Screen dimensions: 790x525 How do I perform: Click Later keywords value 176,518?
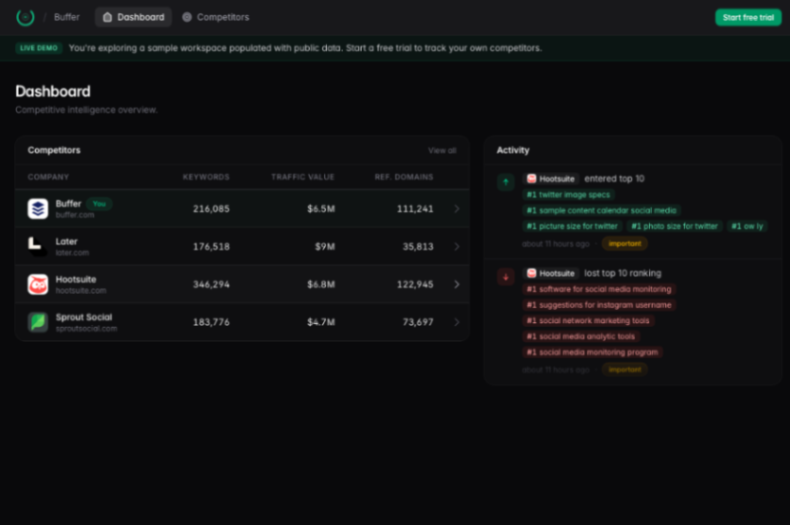pyautogui.click(x=211, y=246)
